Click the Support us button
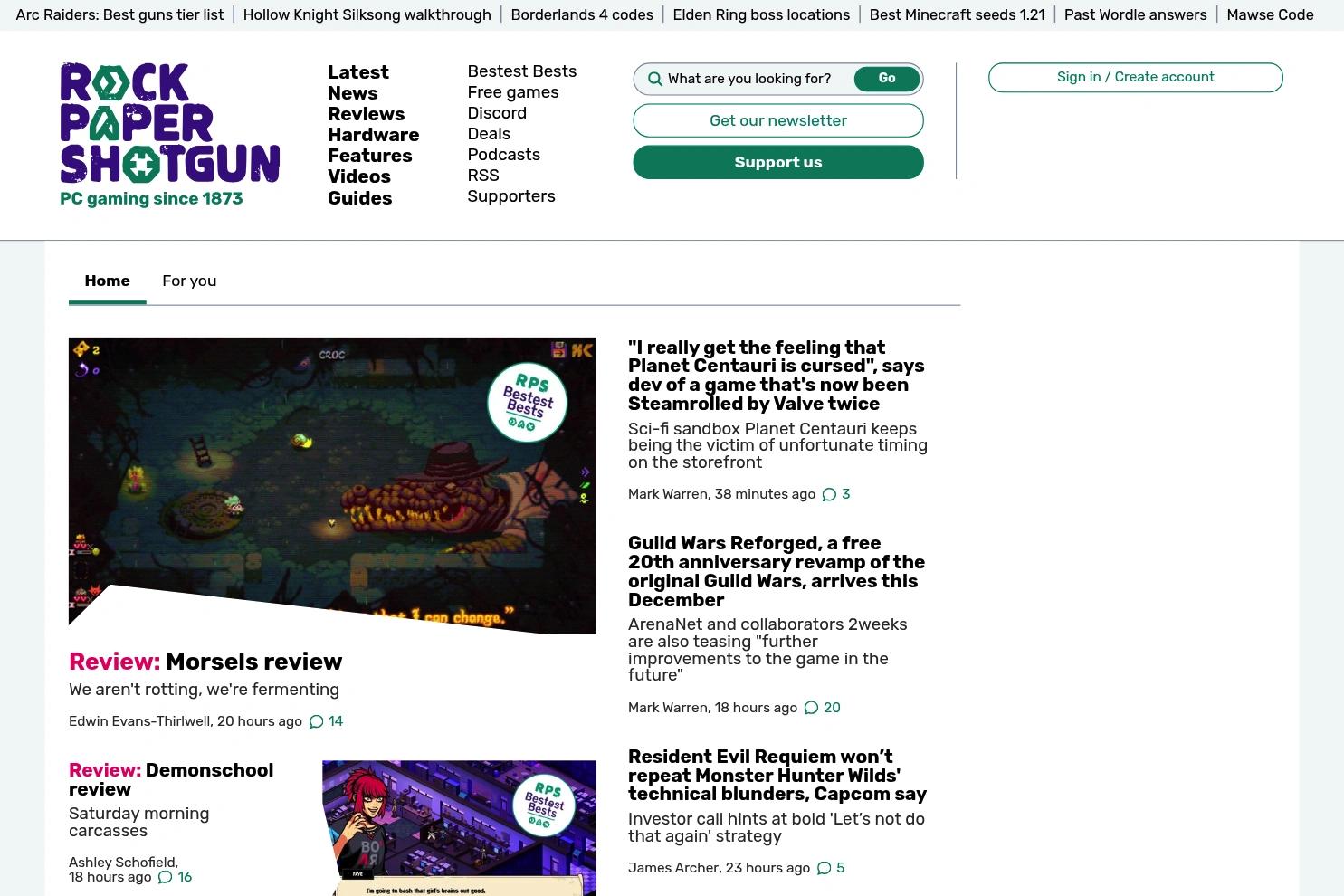This screenshot has width=1344, height=896. (778, 163)
